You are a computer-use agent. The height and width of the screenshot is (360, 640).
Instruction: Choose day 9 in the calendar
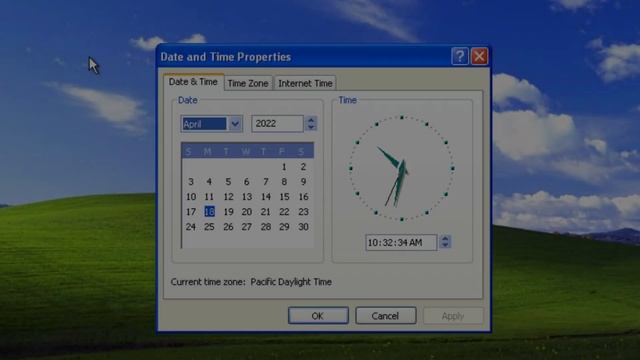coord(303,182)
